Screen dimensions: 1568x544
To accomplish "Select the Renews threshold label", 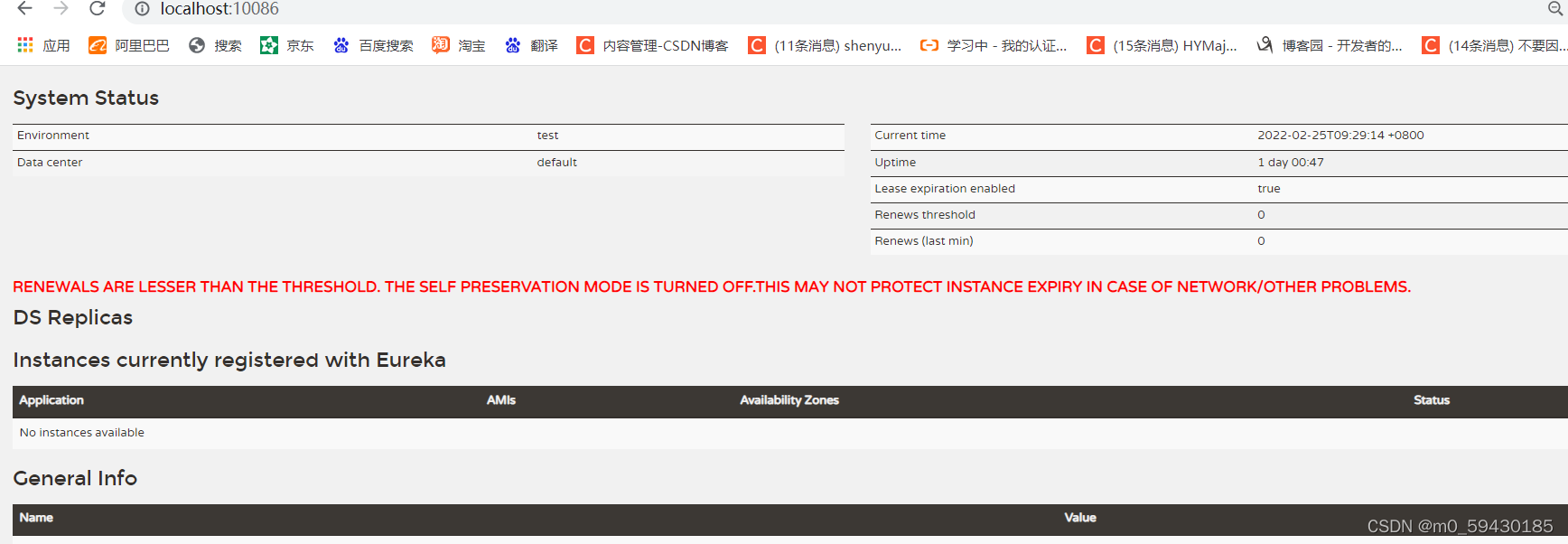I will tap(925, 215).
